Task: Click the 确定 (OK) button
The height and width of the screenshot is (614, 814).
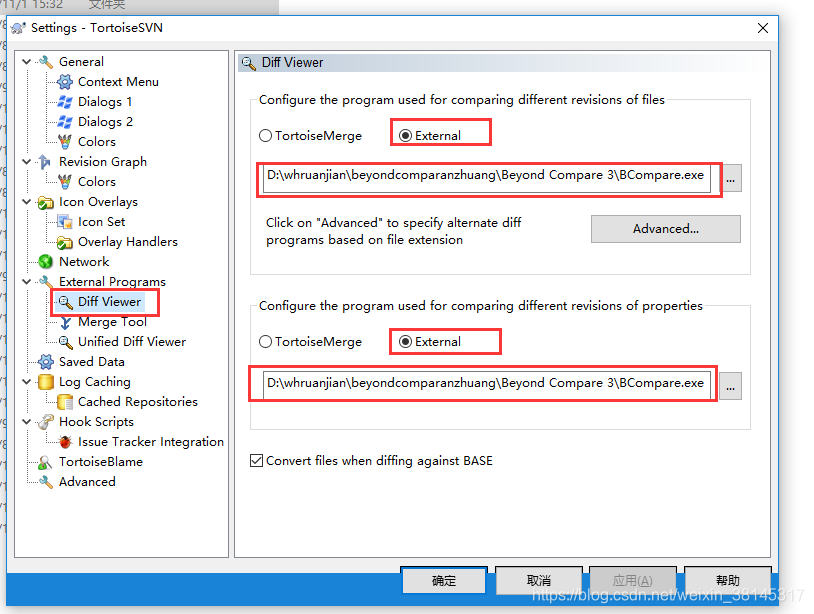Action: coord(444,580)
